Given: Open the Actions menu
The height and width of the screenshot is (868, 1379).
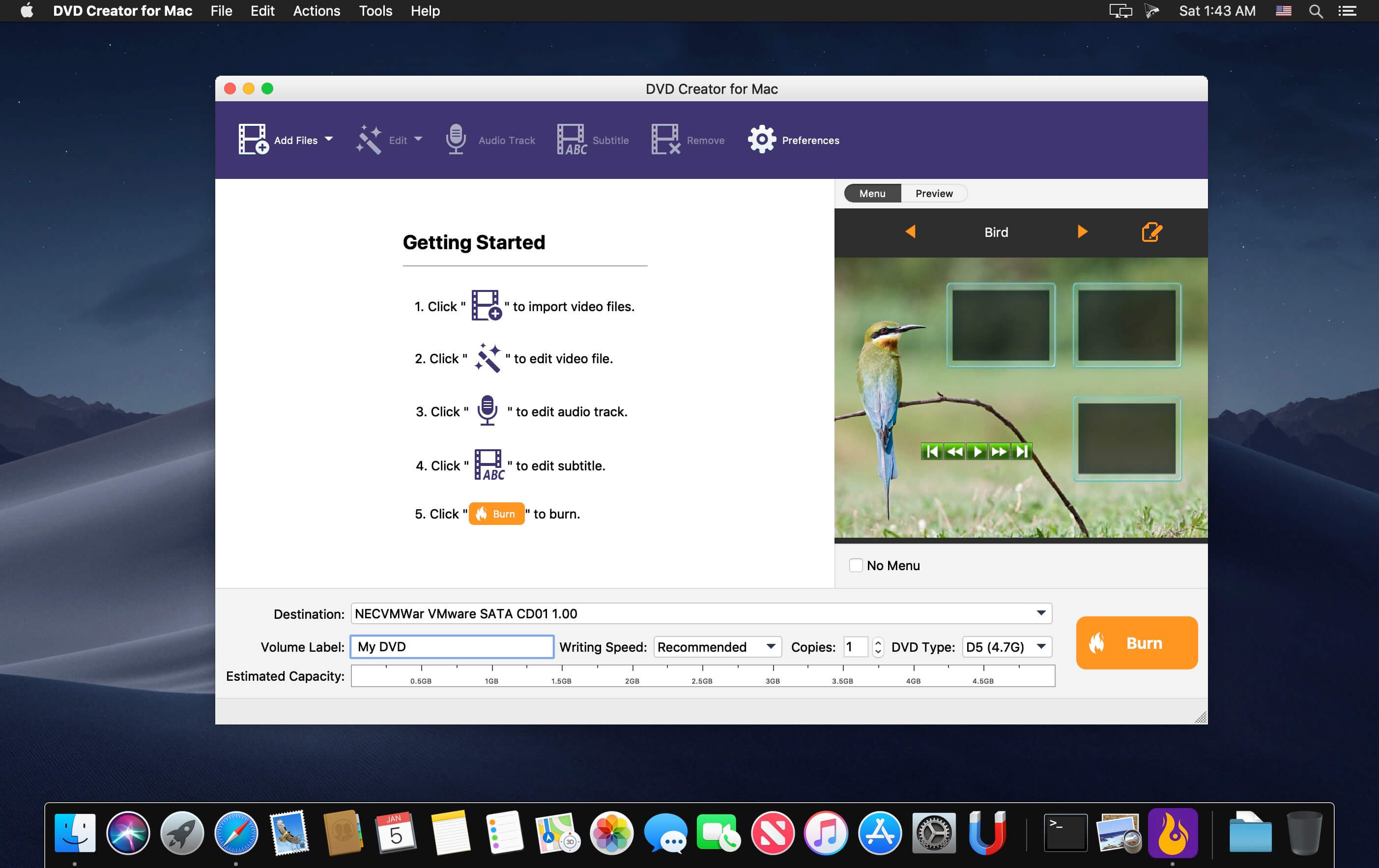Looking at the screenshot, I should point(316,11).
